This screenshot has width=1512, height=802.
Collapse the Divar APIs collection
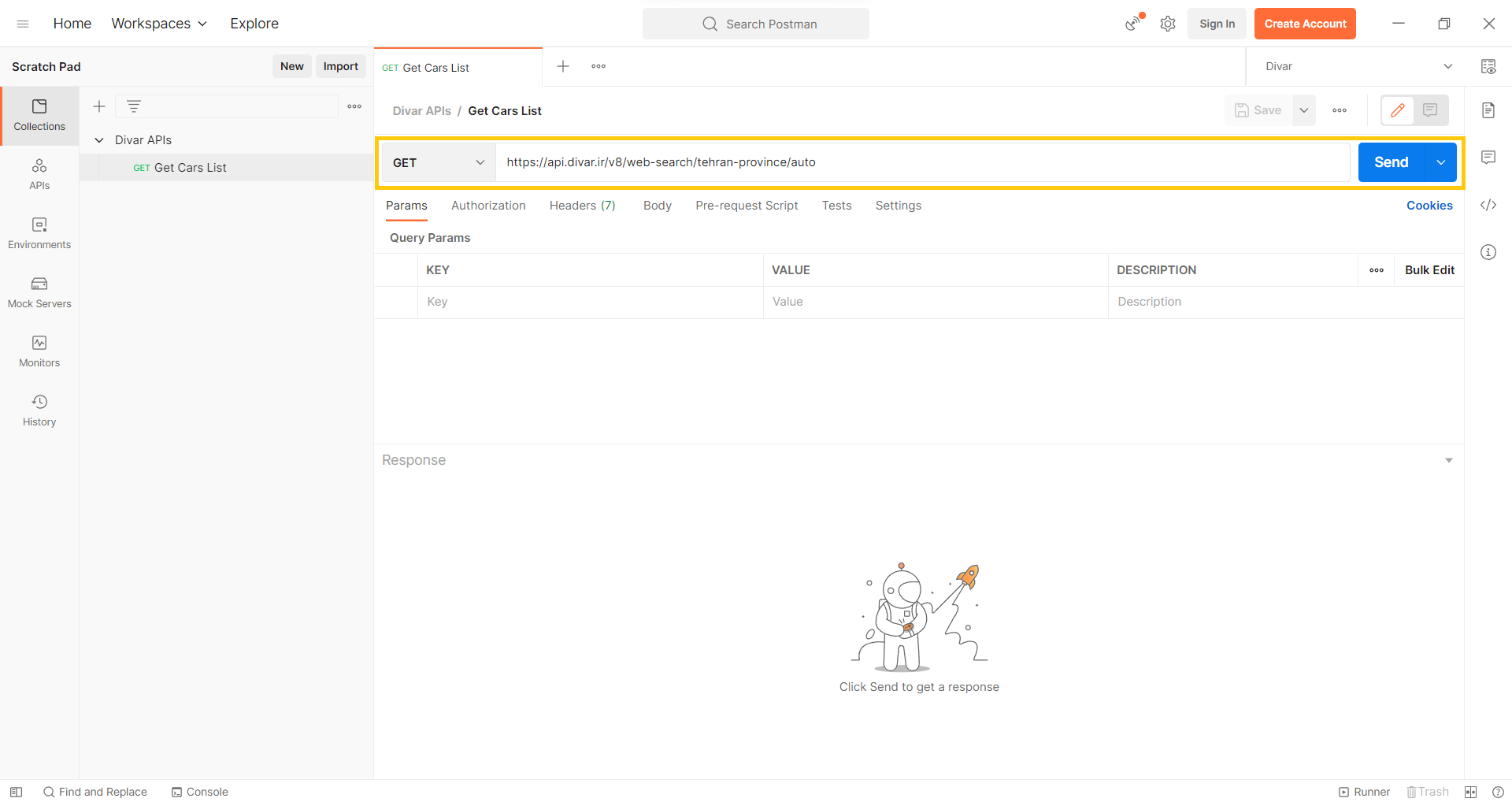coord(99,140)
